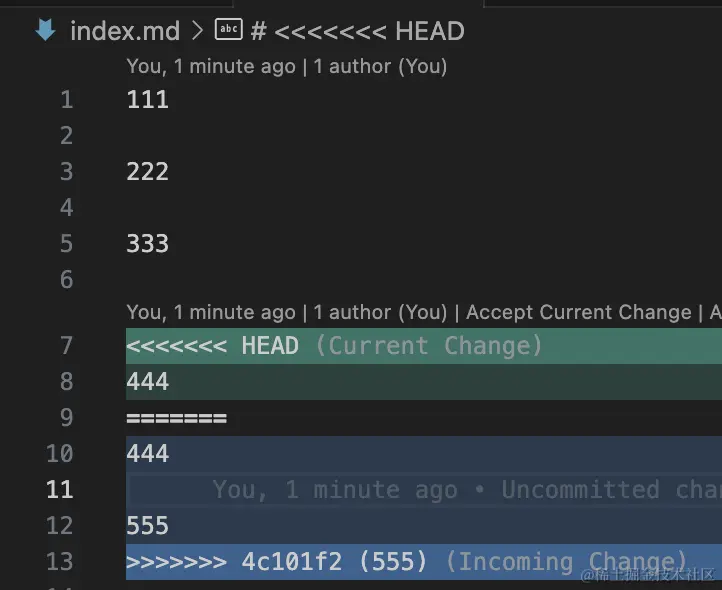Click the <<<<<<< HEAD conflict marker line
This screenshot has height=590, width=722.
(424, 346)
